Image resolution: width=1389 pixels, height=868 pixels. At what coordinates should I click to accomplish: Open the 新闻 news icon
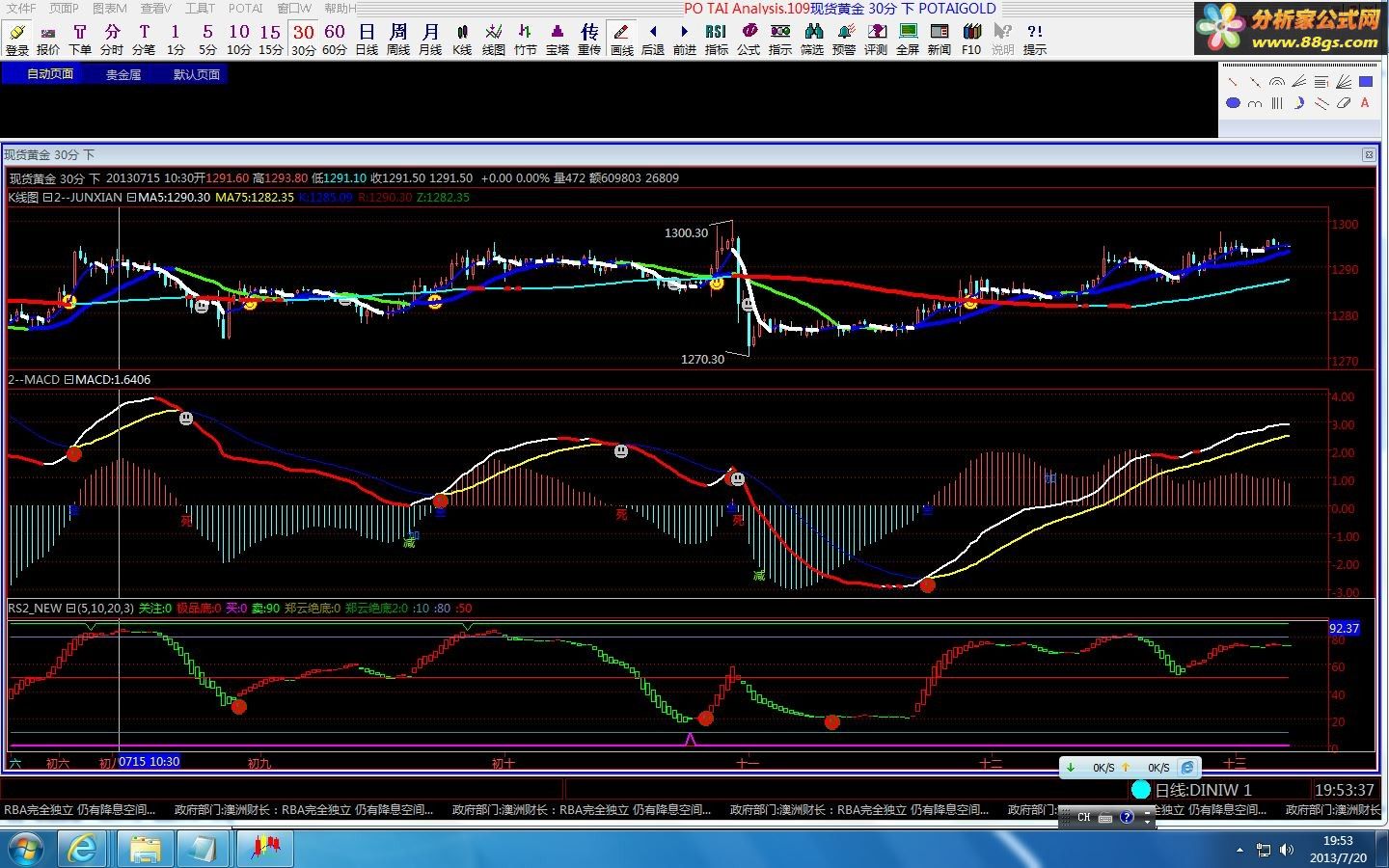(x=940, y=40)
